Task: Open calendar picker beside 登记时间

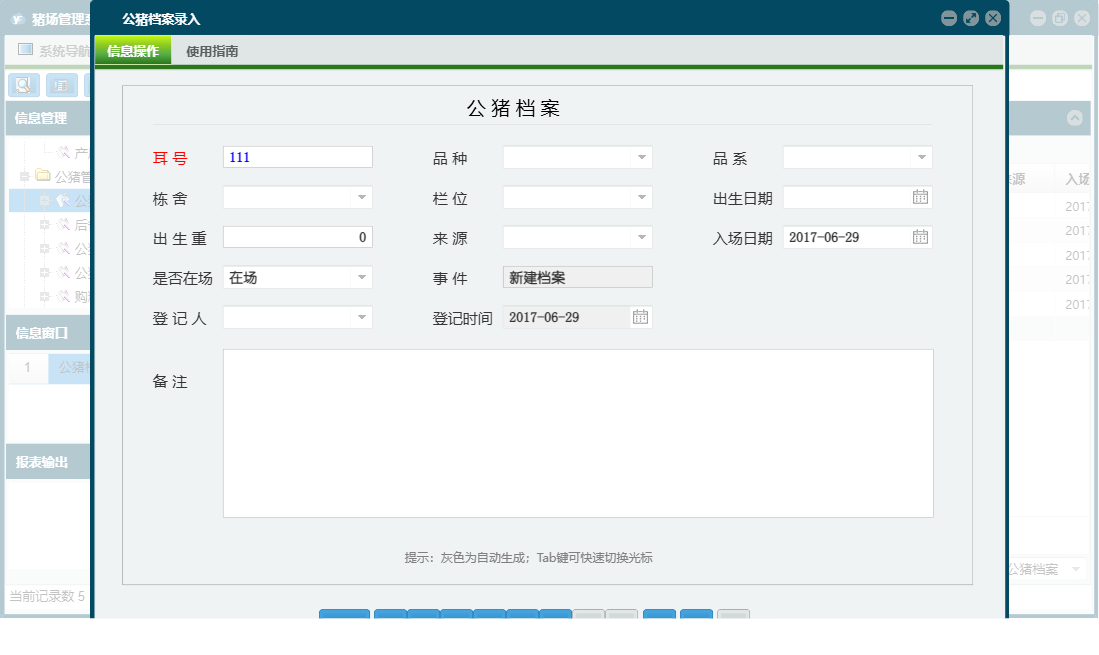Action: coord(640,315)
